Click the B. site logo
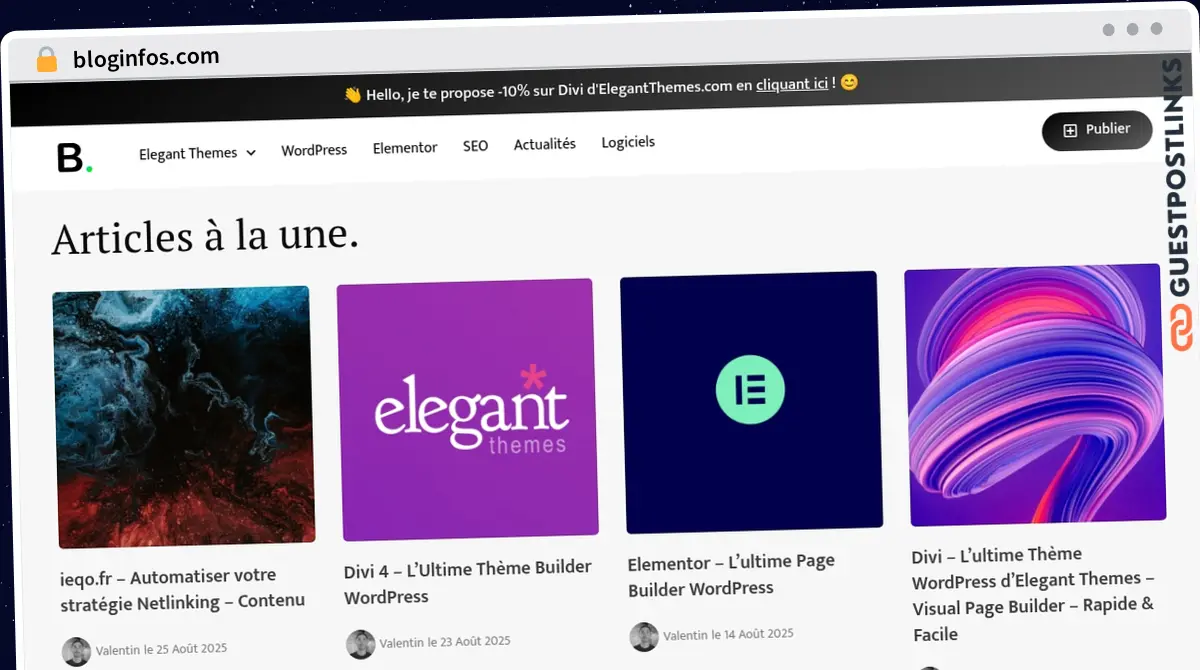Image resolution: width=1200 pixels, height=670 pixels. tap(74, 158)
